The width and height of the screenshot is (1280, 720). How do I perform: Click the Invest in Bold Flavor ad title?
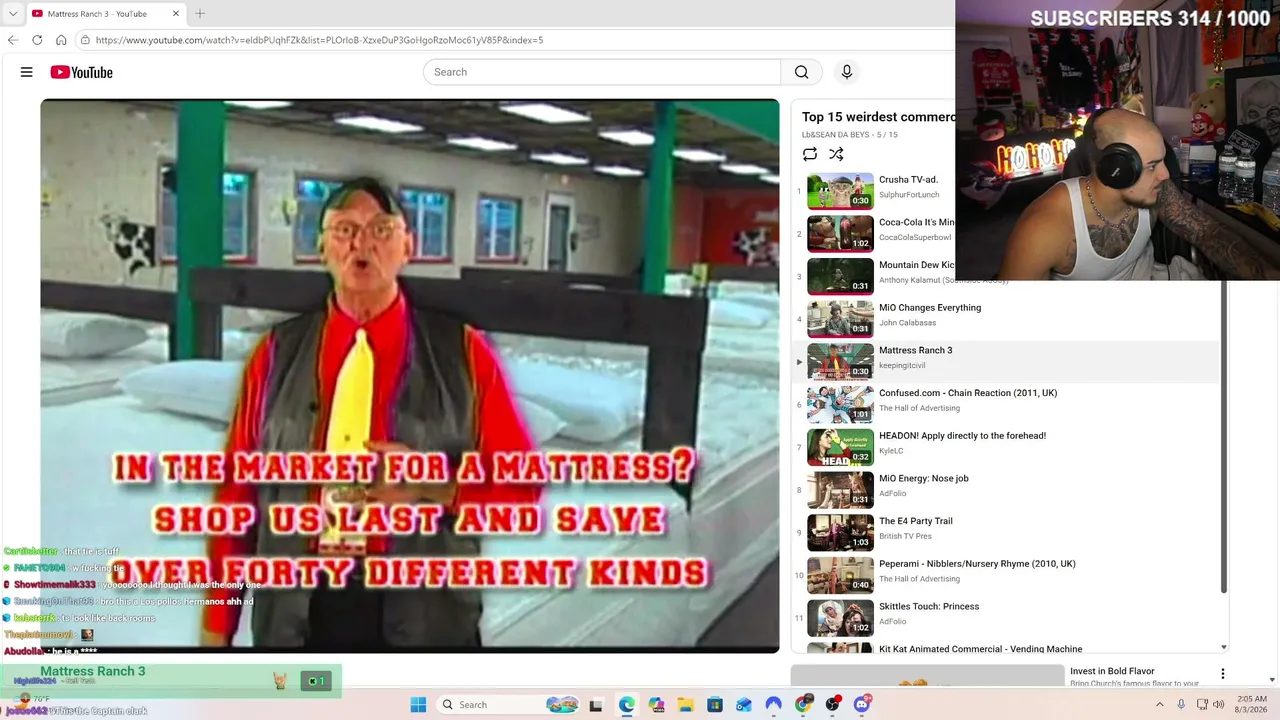coord(1112,671)
